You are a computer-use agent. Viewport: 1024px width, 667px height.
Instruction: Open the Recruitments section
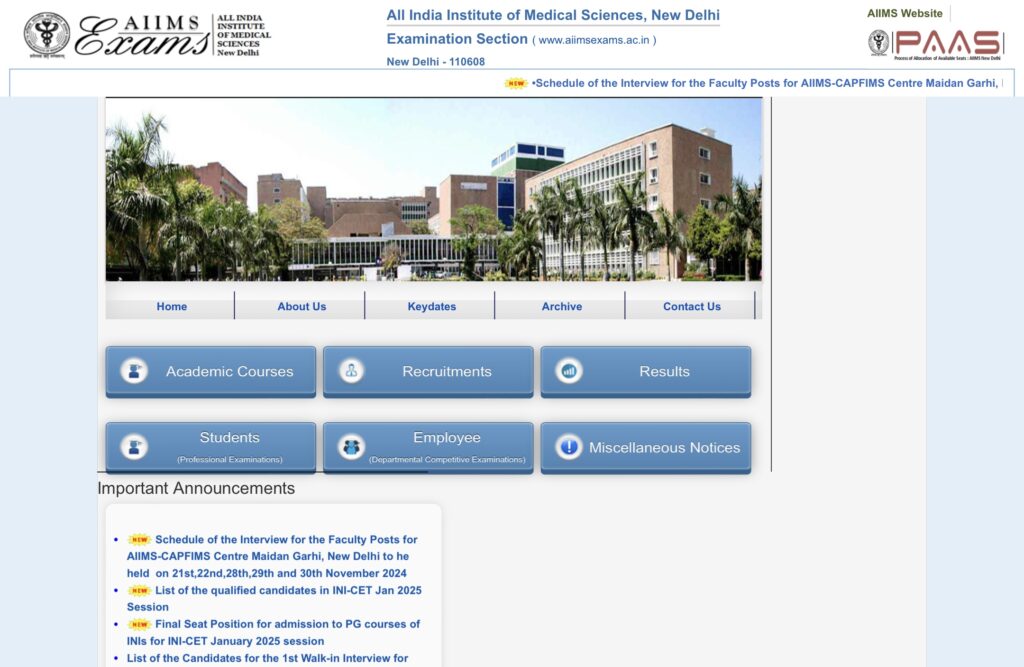[428, 372]
